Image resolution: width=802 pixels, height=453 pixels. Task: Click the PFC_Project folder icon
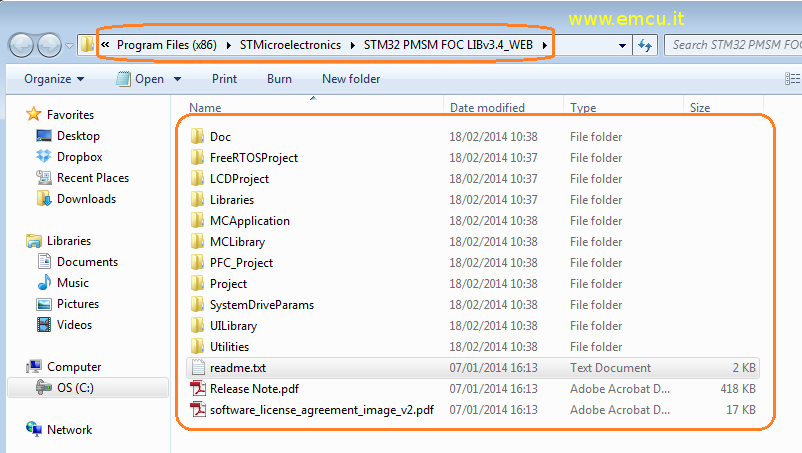[197, 262]
